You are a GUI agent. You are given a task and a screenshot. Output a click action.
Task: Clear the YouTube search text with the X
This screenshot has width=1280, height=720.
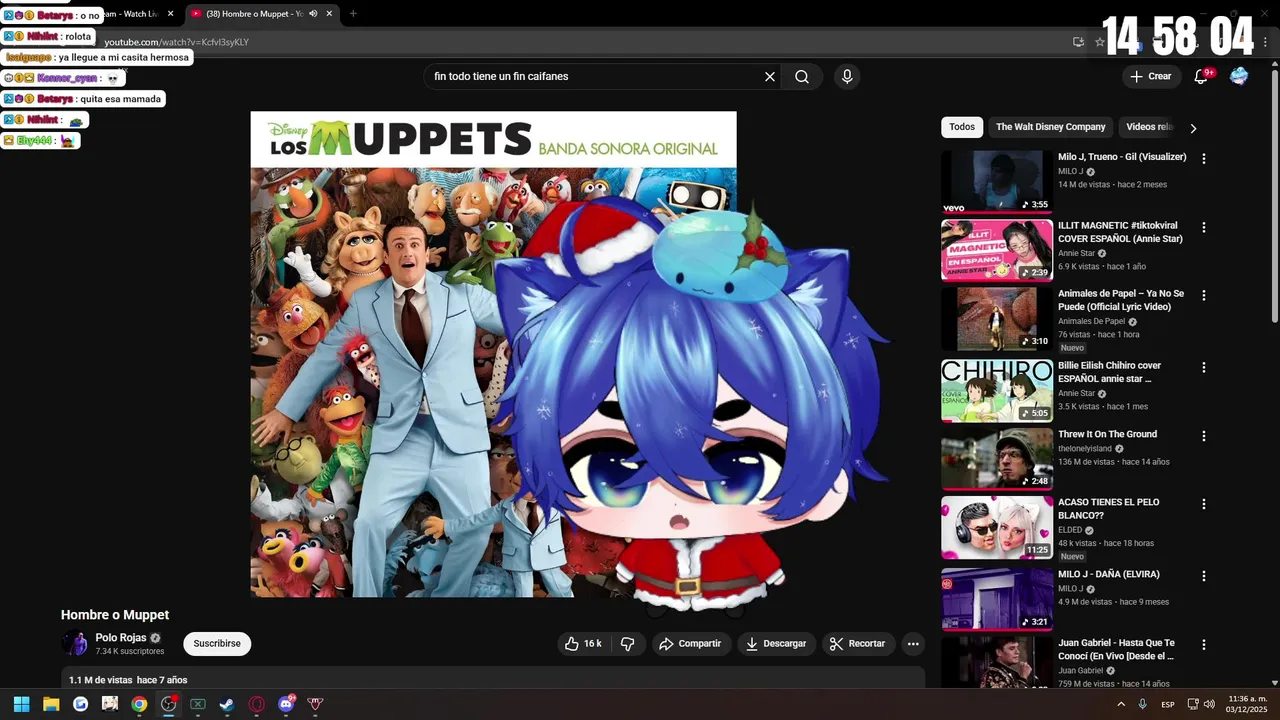click(770, 77)
